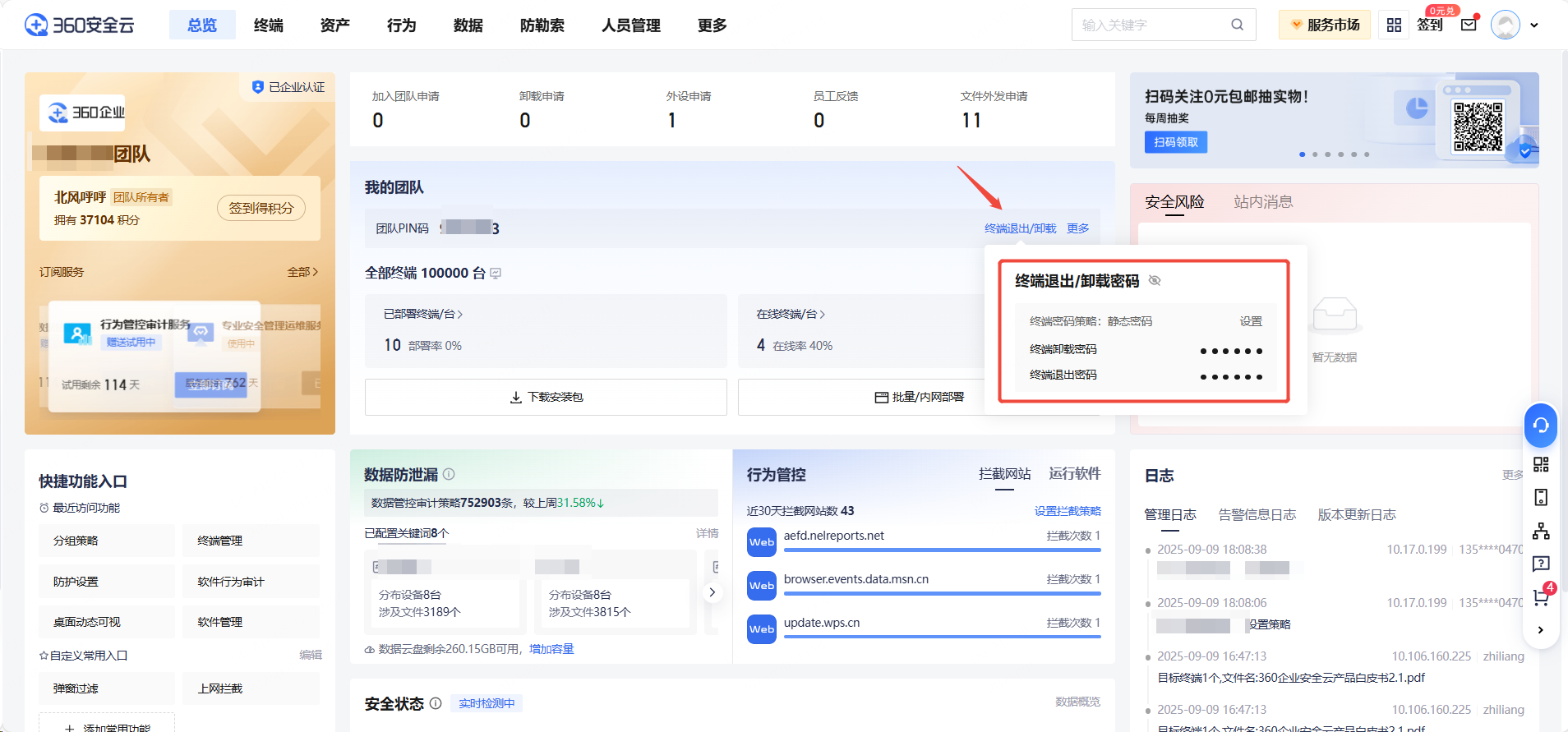
Task: Click the mobile device icon in sidebar
Action: pos(1541,497)
